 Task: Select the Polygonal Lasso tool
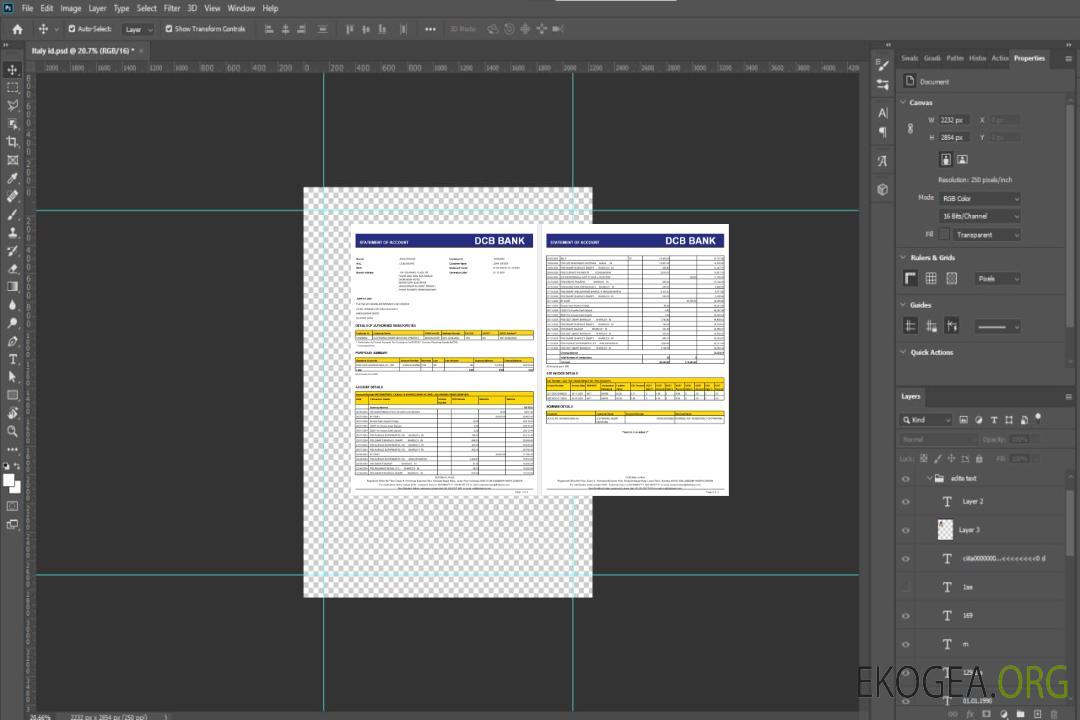click(x=12, y=105)
